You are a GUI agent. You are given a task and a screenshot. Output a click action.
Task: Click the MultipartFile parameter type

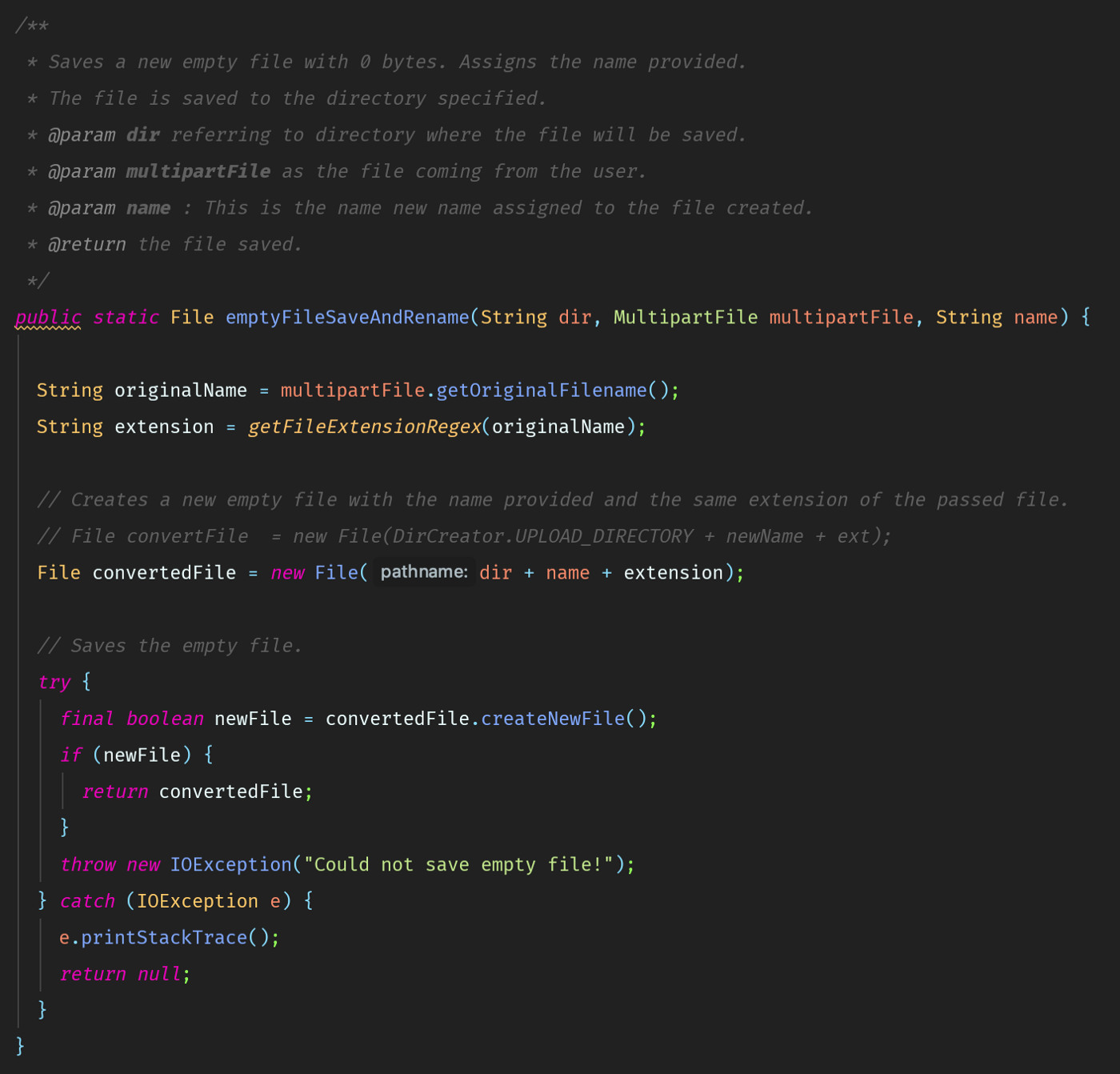click(685, 318)
